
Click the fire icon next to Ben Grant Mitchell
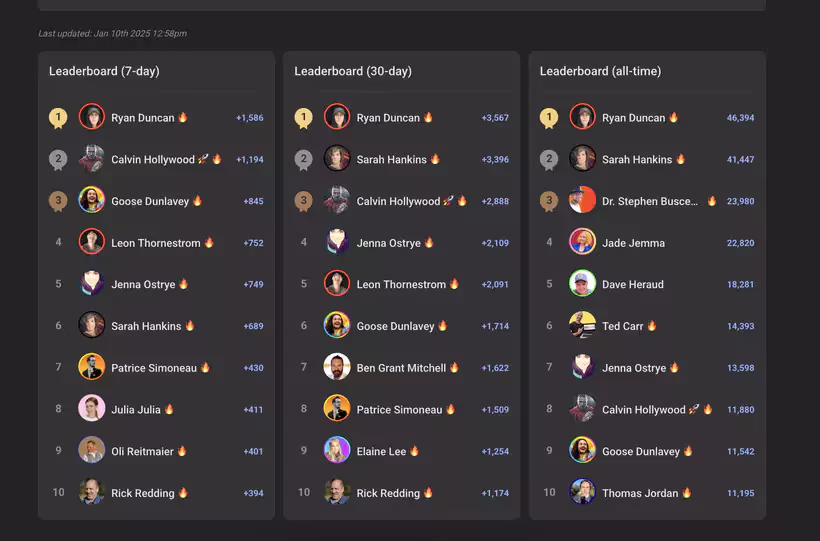coord(454,367)
